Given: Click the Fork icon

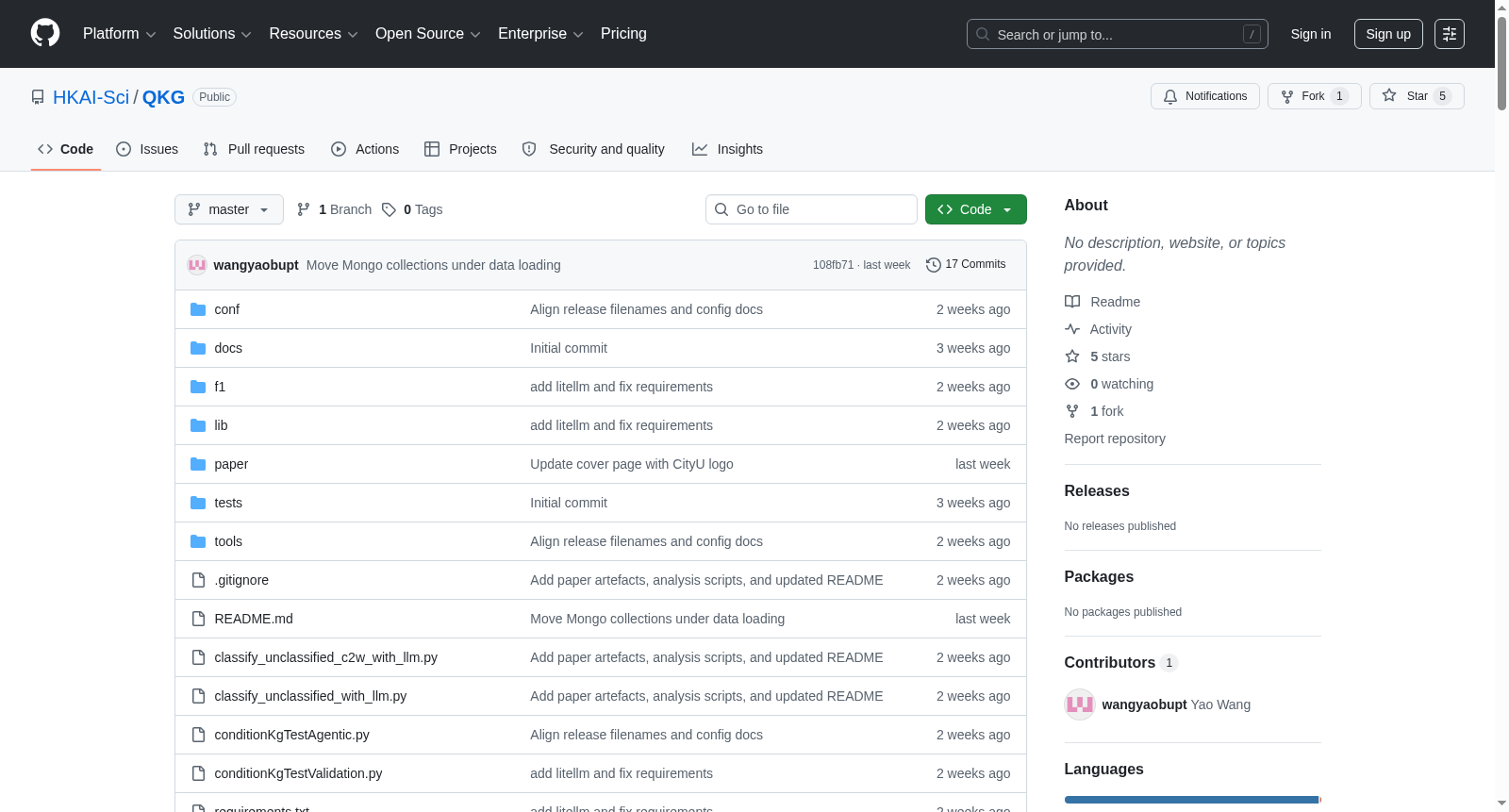Looking at the screenshot, I should click(1287, 96).
